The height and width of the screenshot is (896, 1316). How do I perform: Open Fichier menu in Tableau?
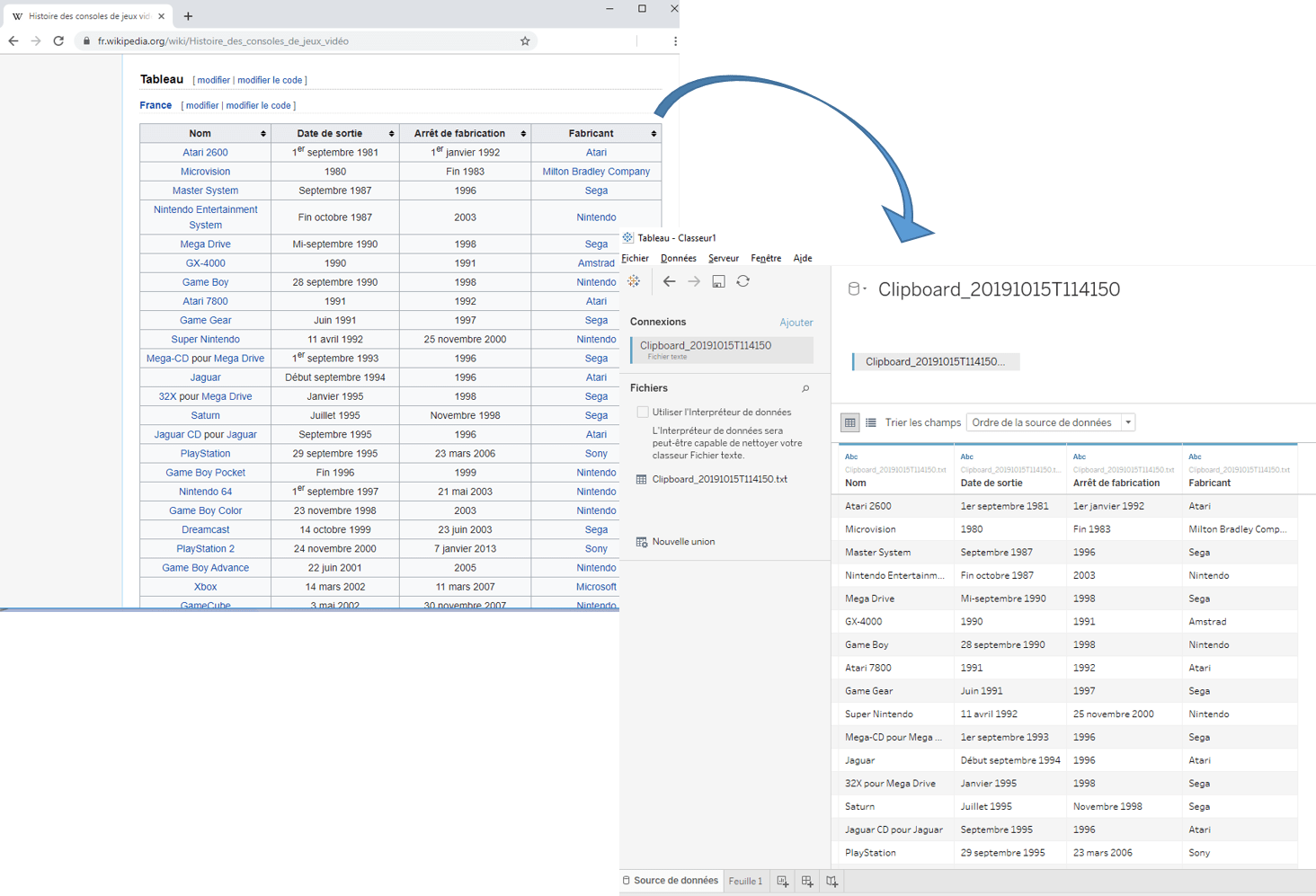click(636, 259)
